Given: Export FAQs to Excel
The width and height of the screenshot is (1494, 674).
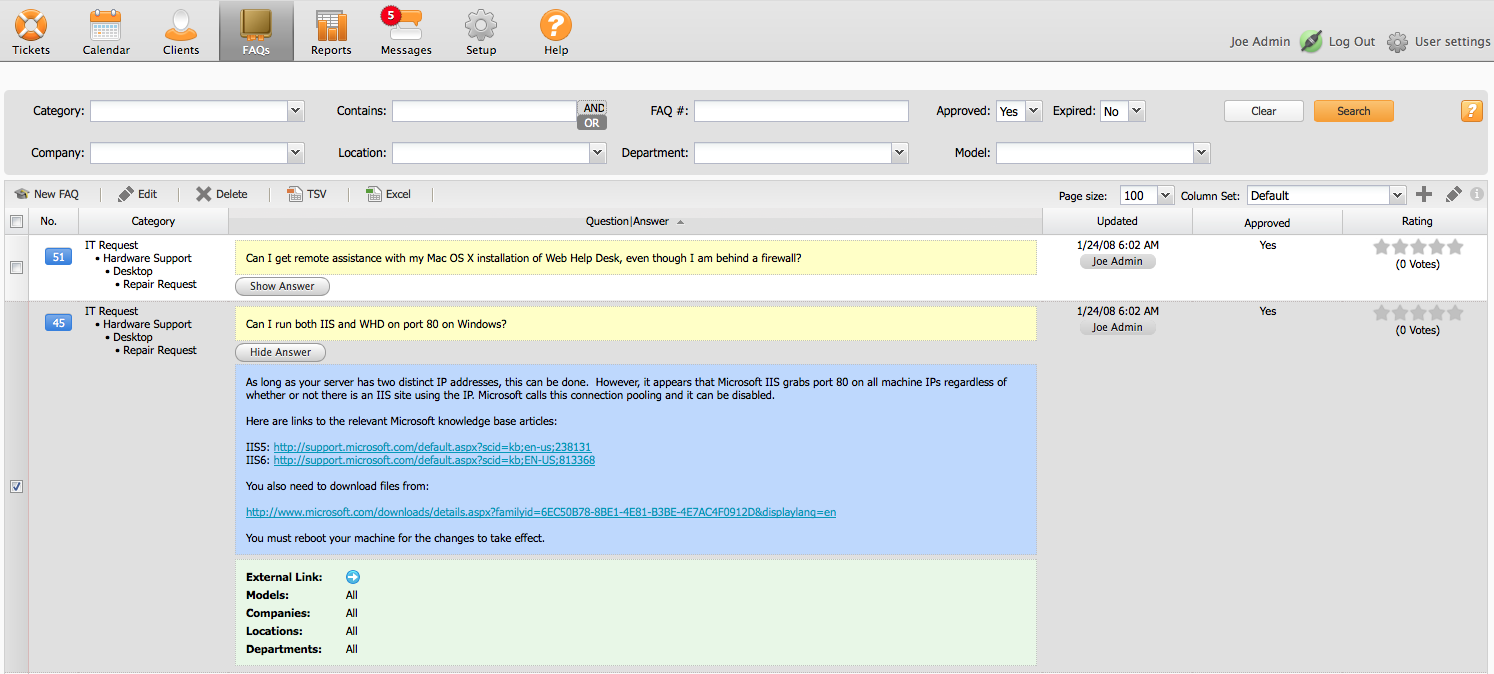Looking at the screenshot, I should tap(388, 194).
